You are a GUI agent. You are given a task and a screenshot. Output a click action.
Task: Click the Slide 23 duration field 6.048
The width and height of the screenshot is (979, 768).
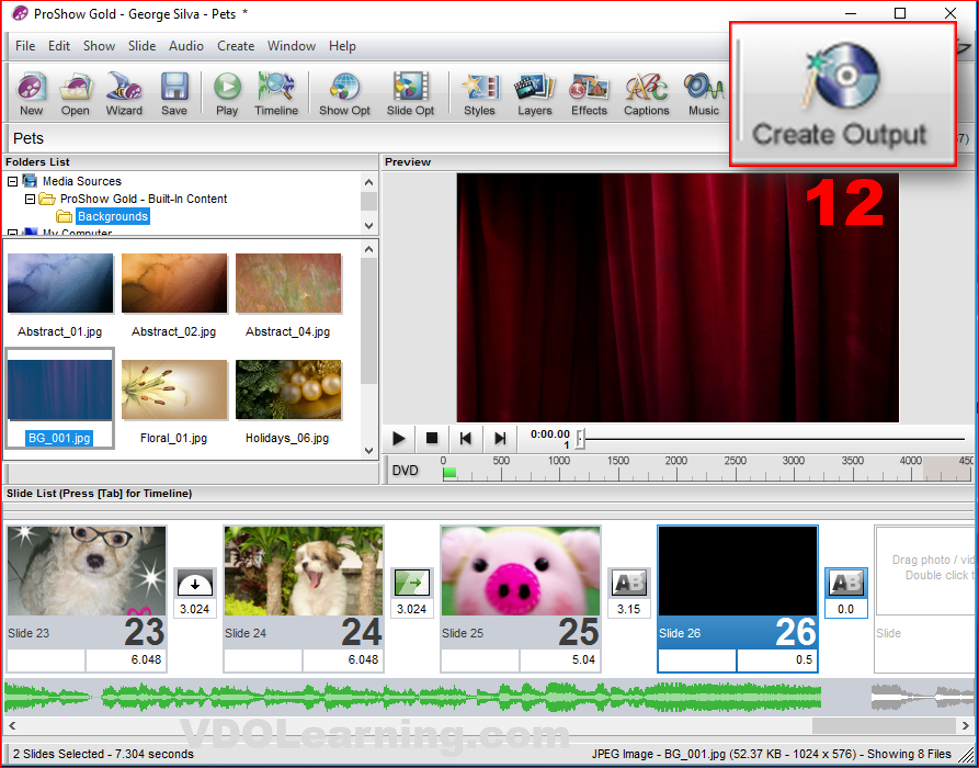pyautogui.click(x=125, y=660)
